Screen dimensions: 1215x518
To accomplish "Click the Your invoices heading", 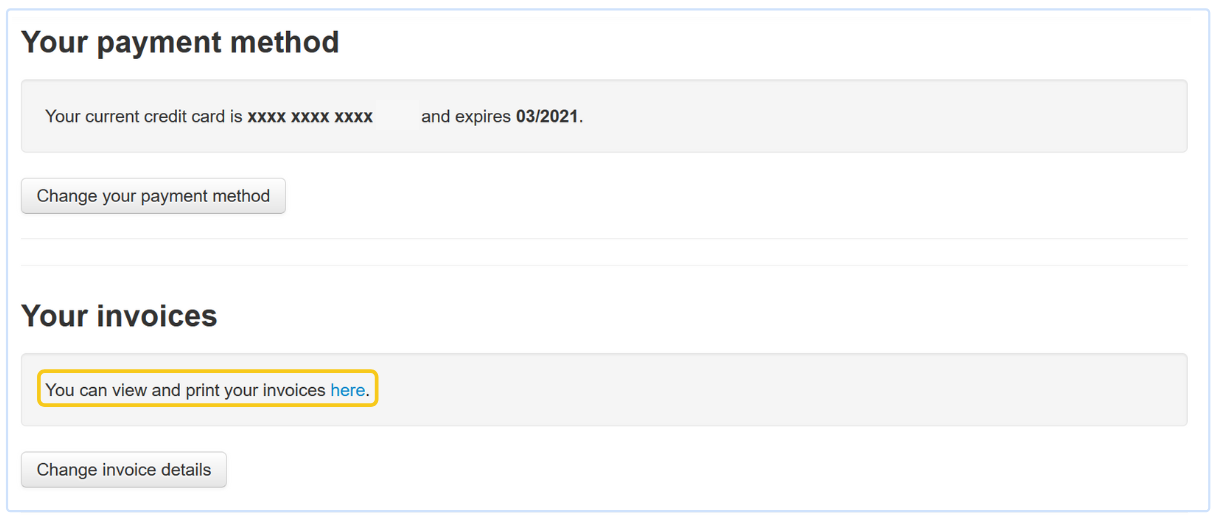I will pos(119,316).
